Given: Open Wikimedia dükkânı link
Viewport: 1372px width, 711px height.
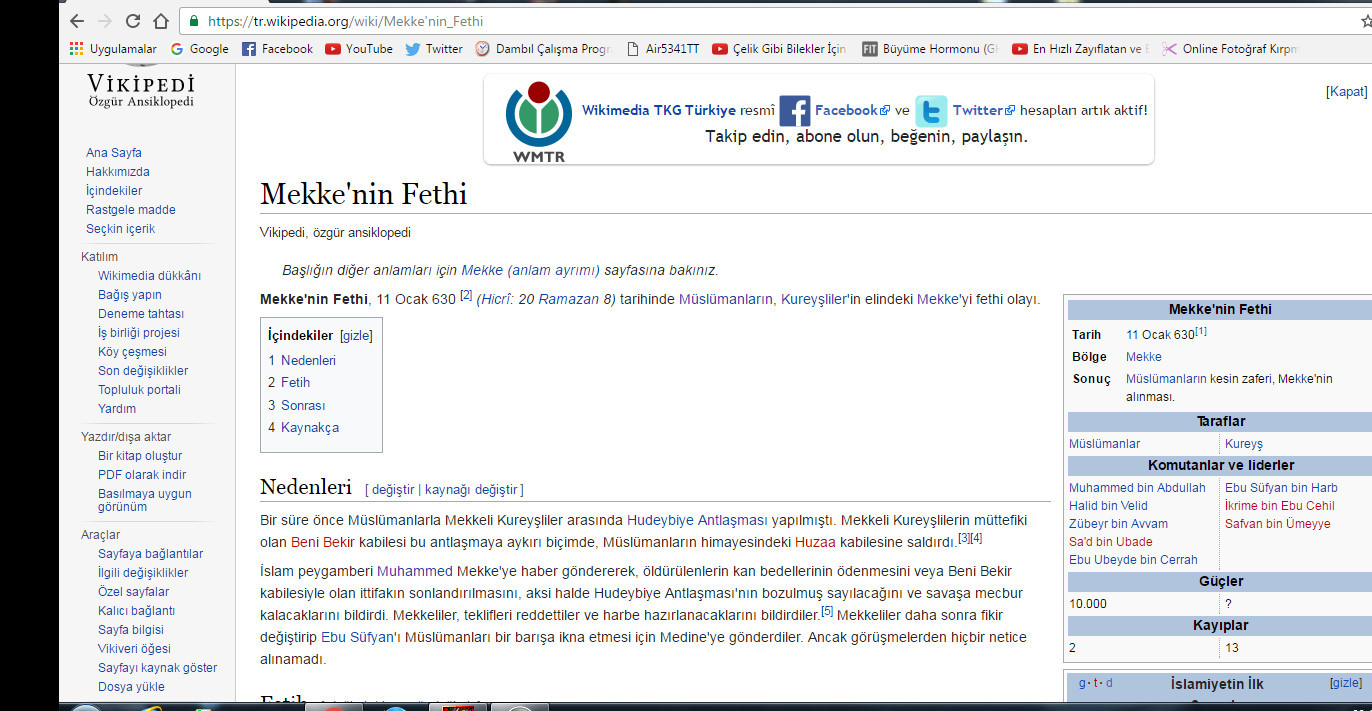Looking at the screenshot, I should point(150,276).
